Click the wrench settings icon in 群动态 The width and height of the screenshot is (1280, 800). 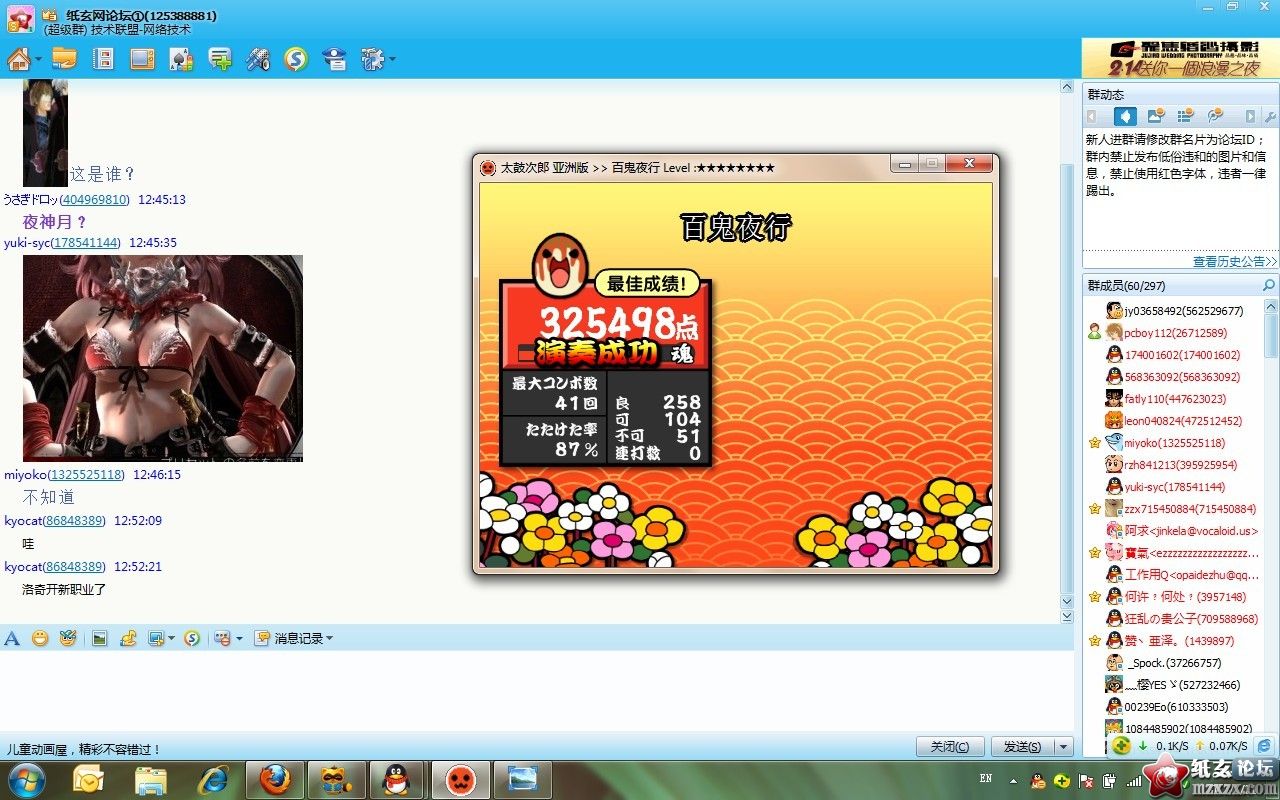pos(1270,117)
